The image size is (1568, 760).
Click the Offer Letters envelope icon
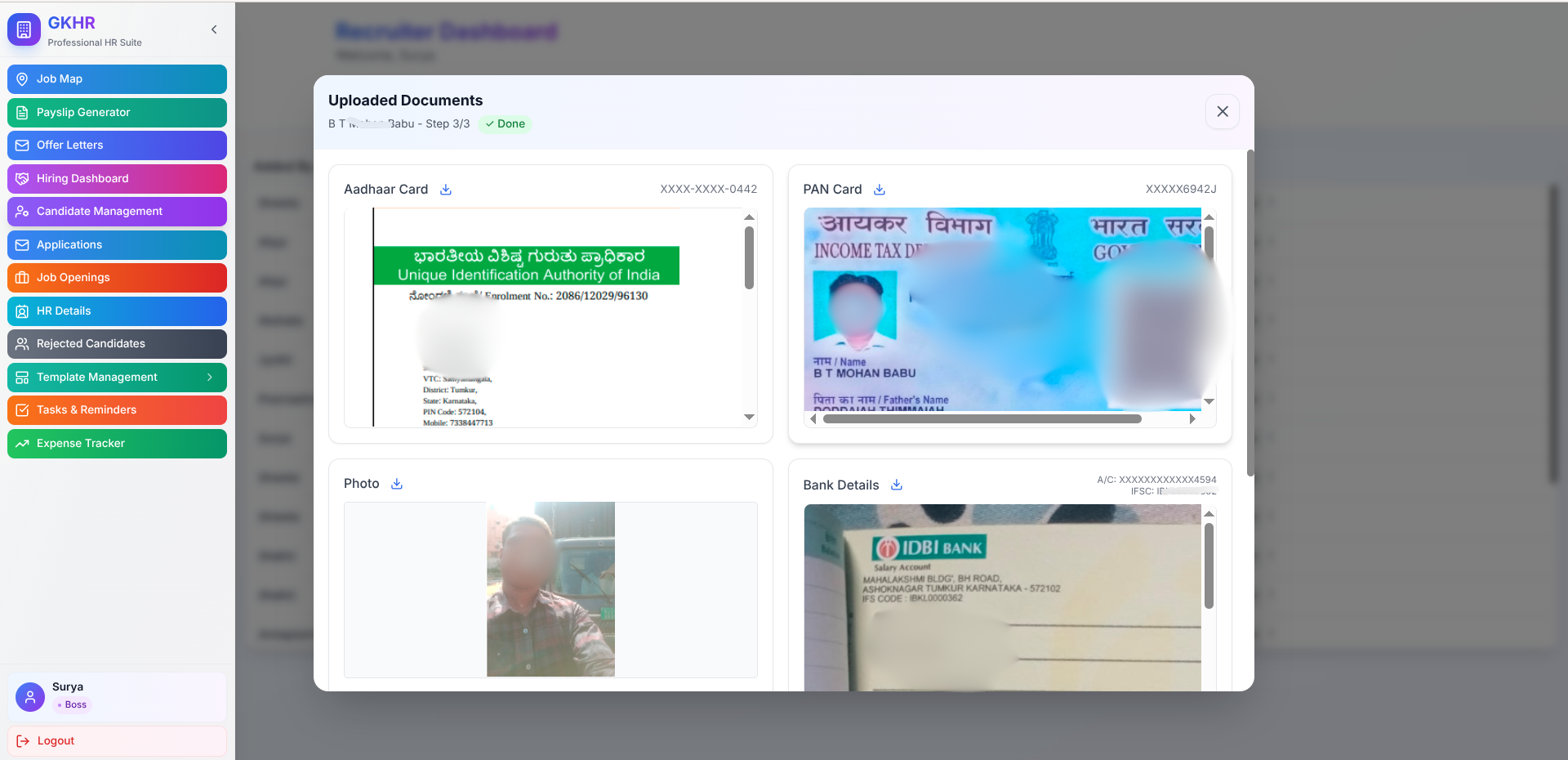pyautogui.click(x=22, y=145)
